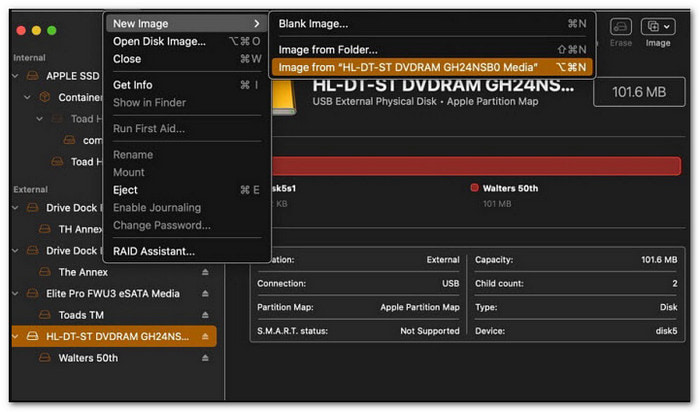The image size is (700, 412).
Task: Click the 101.6 MB size box
Action: point(639,92)
